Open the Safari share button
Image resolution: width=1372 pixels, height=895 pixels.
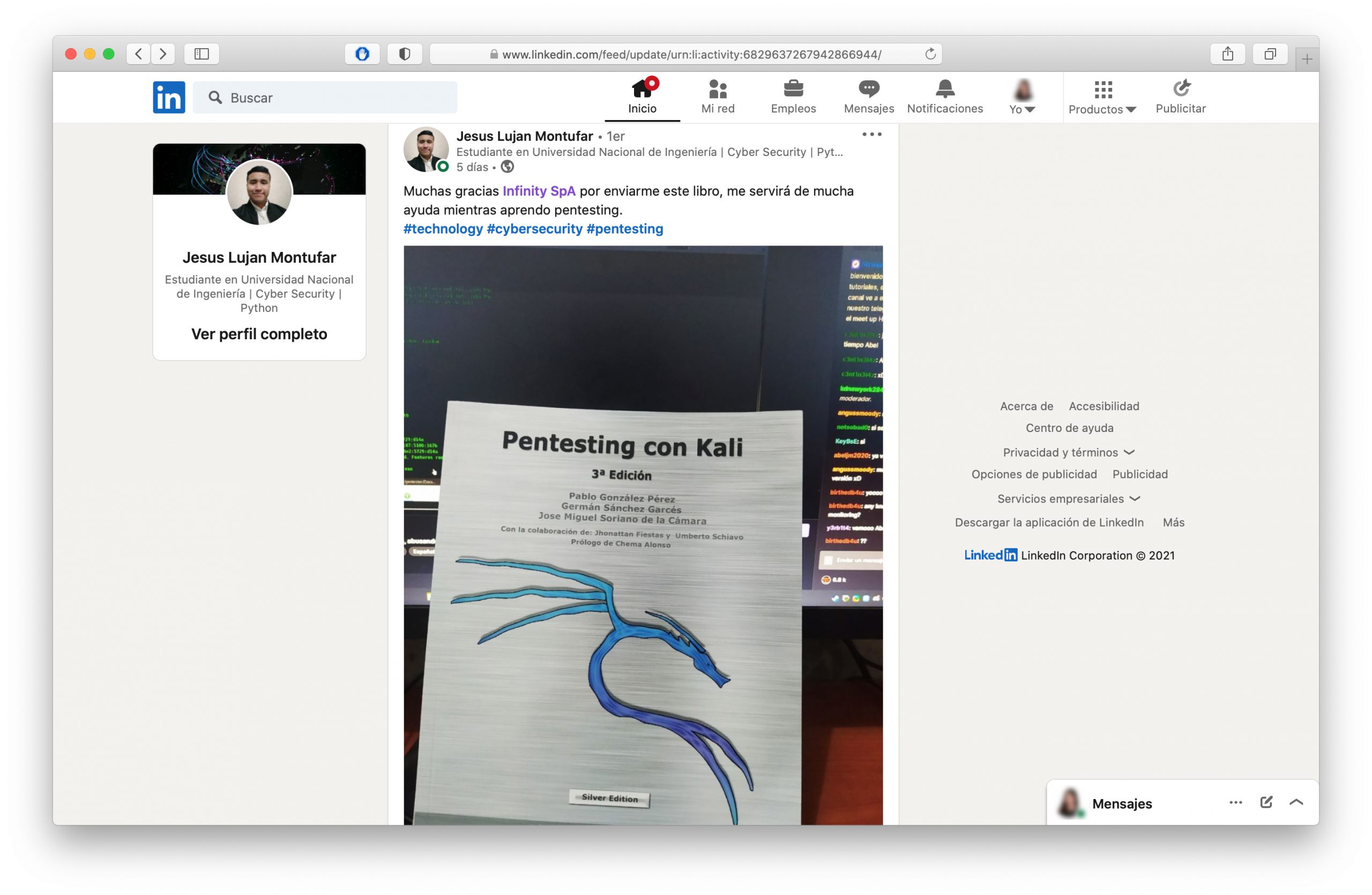pyautogui.click(x=1228, y=54)
